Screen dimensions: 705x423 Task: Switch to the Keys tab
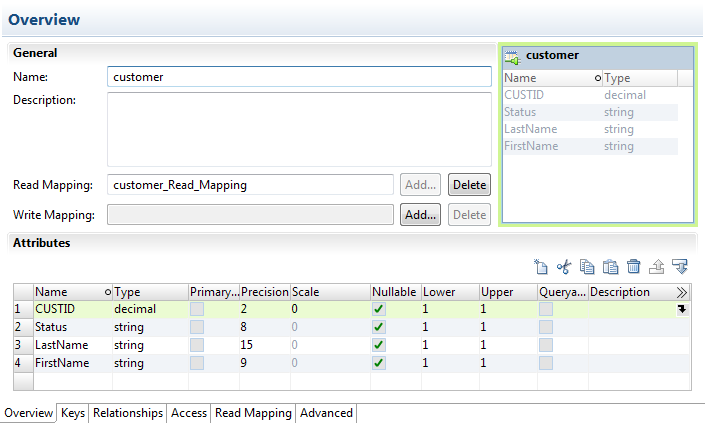click(x=74, y=413)
